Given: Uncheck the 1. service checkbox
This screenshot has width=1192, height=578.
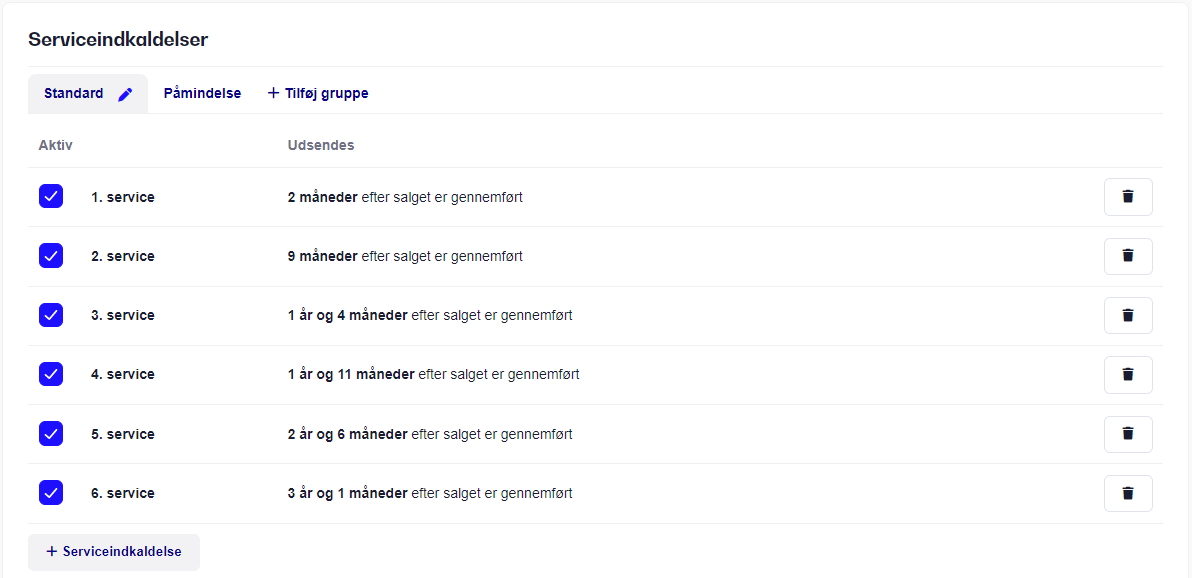Looking at the screenshot, I should coord(51,196).
